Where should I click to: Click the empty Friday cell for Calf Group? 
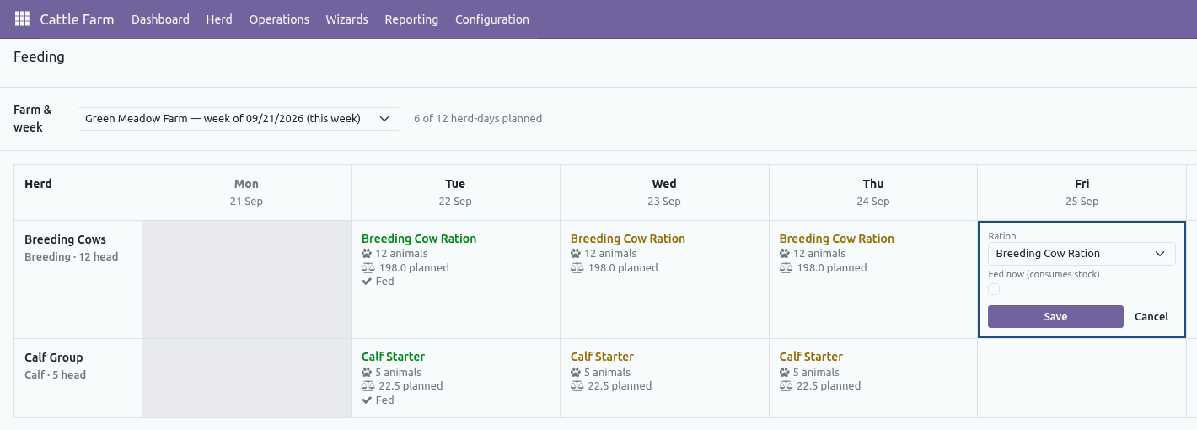[1082, 378]
